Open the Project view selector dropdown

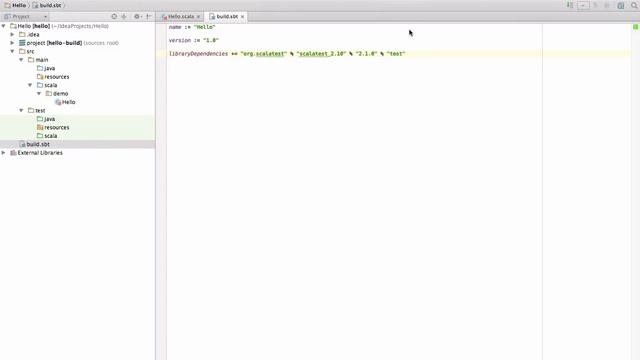tap(26, 16)
